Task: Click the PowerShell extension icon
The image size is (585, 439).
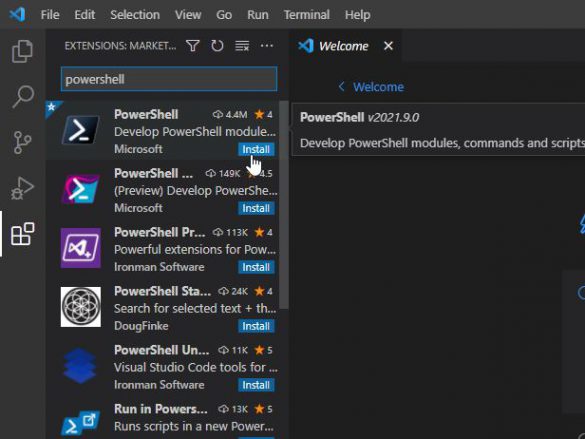Action: click(x=81, y=130)
